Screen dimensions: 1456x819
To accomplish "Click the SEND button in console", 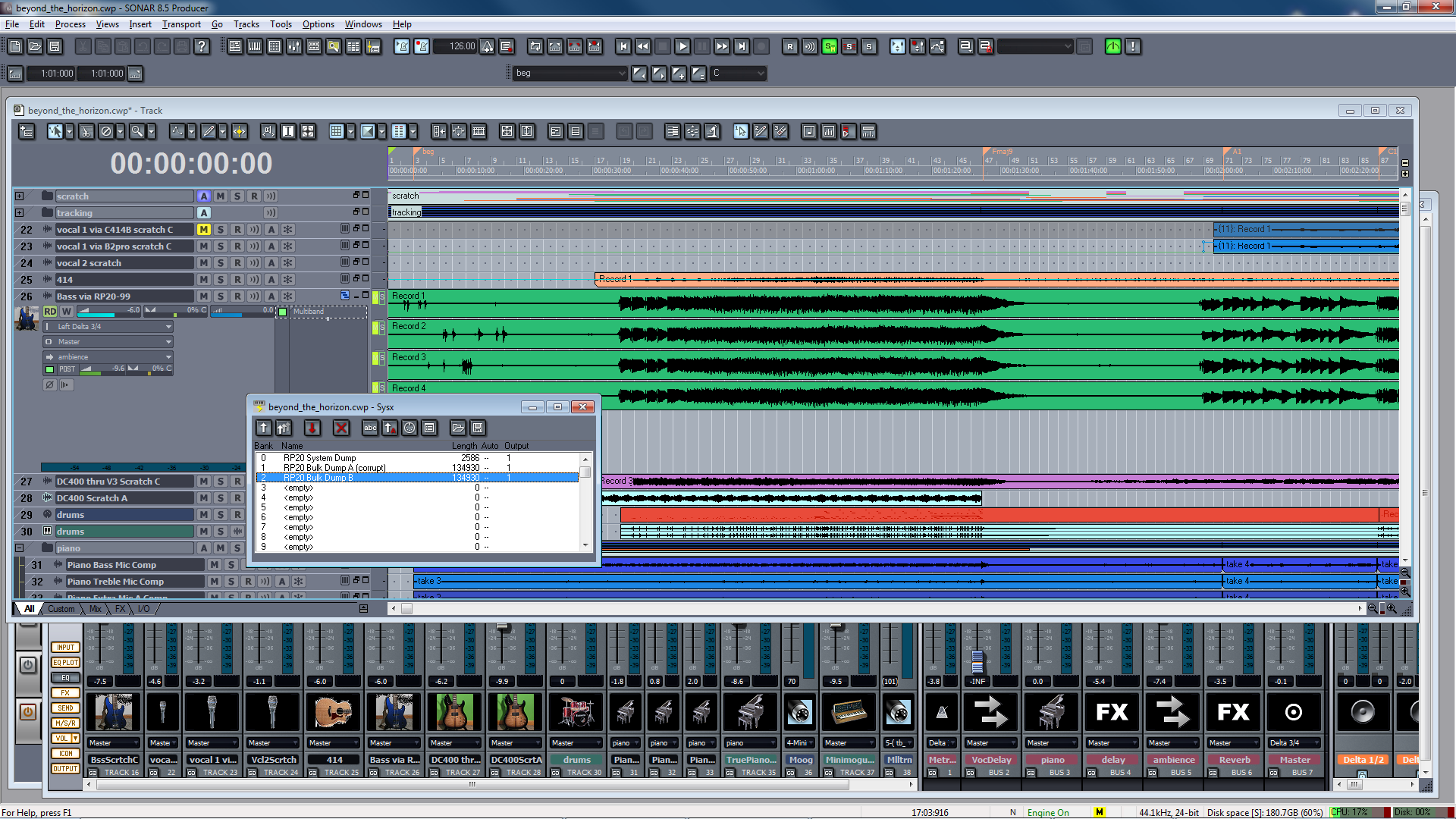I will pos(66,708).
